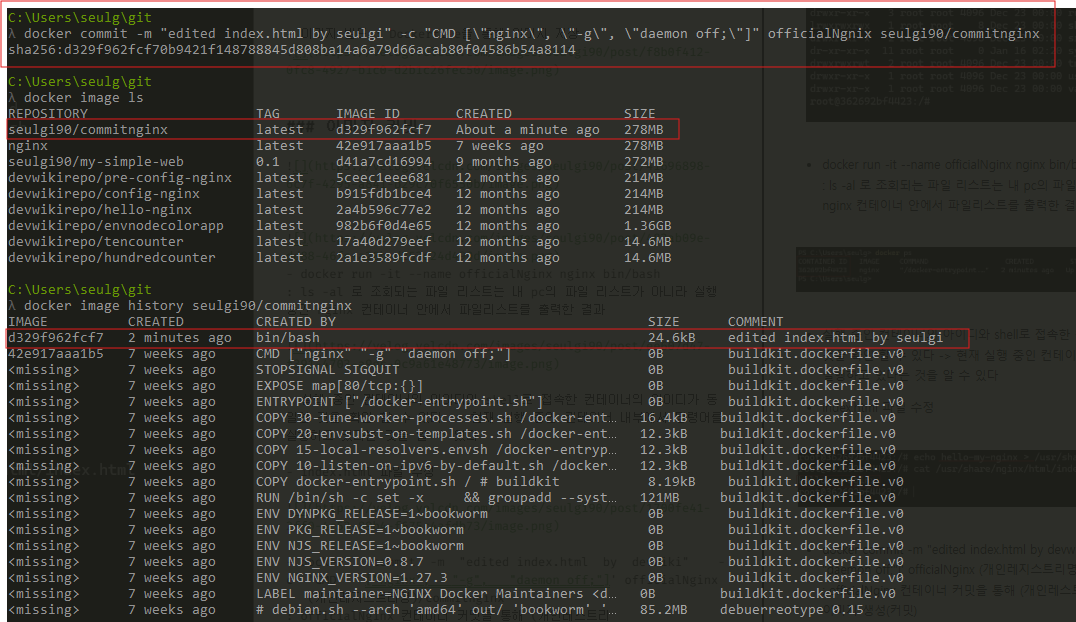The height and width of the screenshot is (622, 1076).
Task: Click image ID 2a4b596c77e2
Action: coord(384,209)
